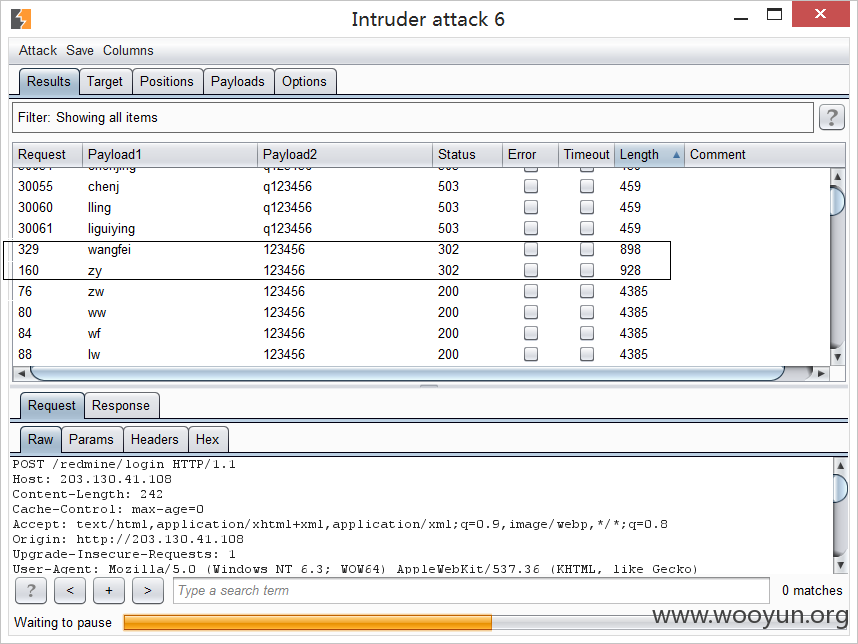858x644 pixels.
Task: Select the Results tab
Action: [x=49, y=82]
